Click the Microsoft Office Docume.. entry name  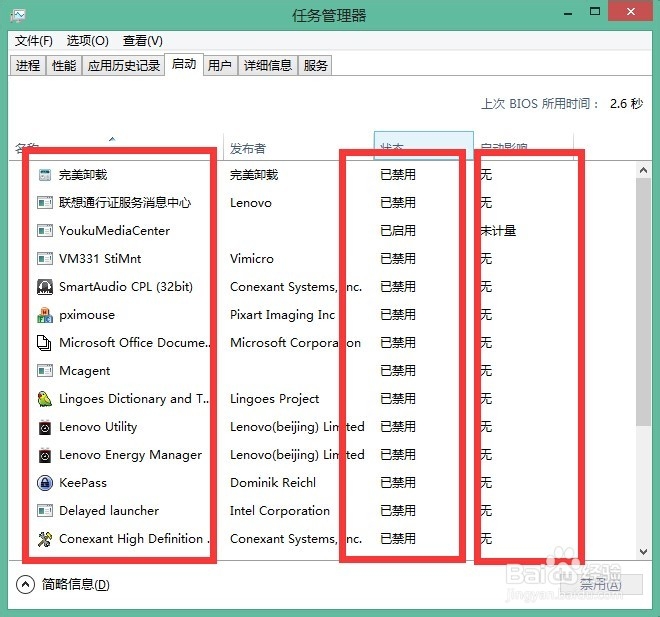point(135,343)
